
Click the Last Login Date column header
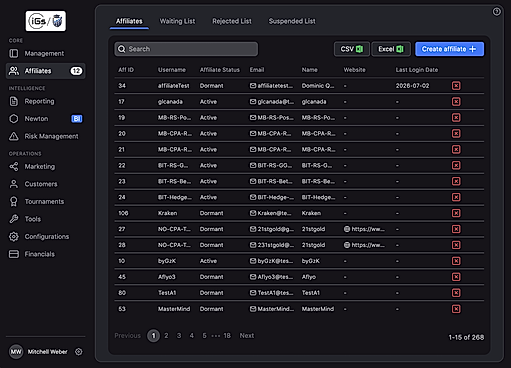[x=417, y=70]
